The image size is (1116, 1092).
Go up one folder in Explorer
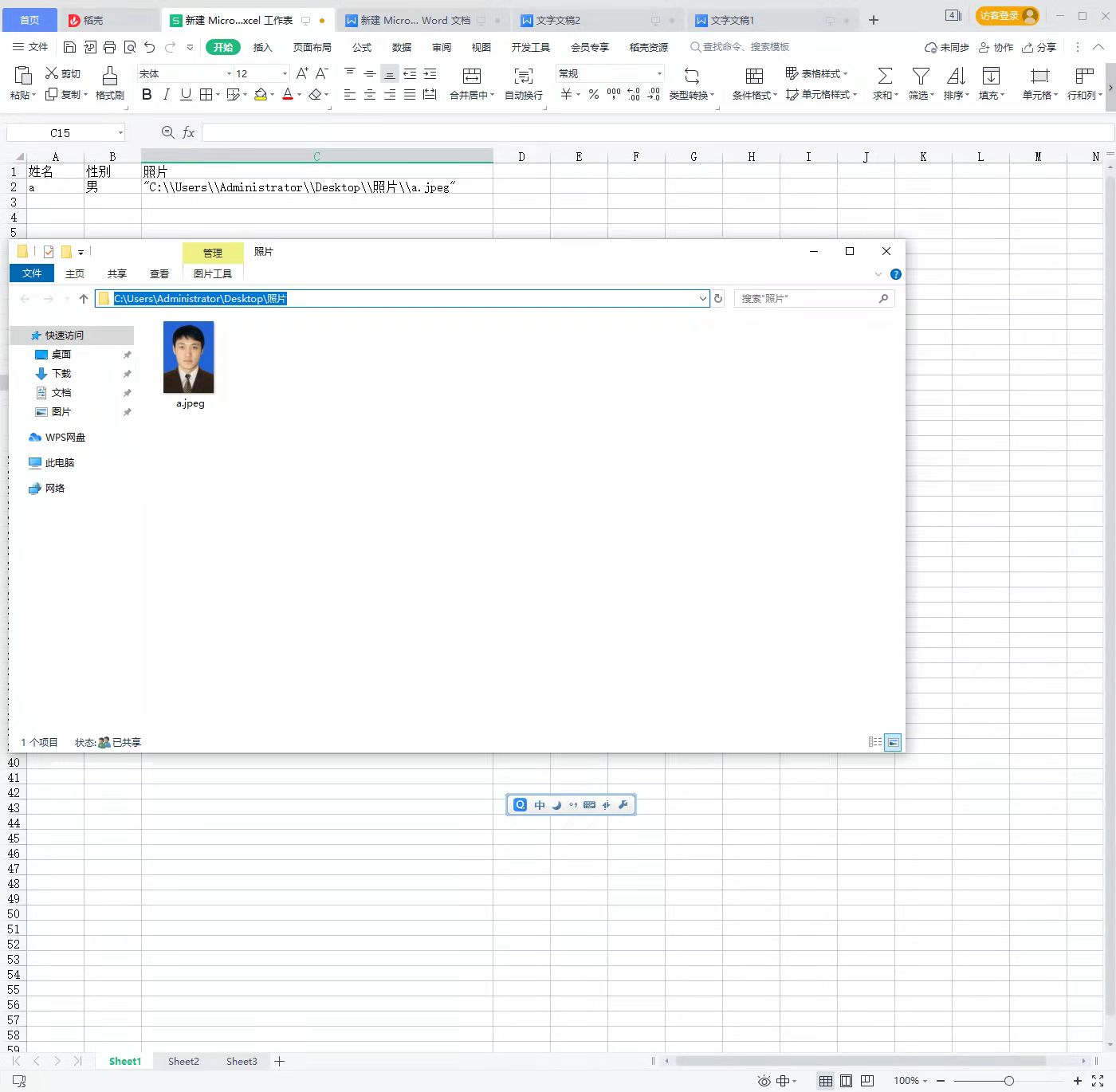click(84, 299)
